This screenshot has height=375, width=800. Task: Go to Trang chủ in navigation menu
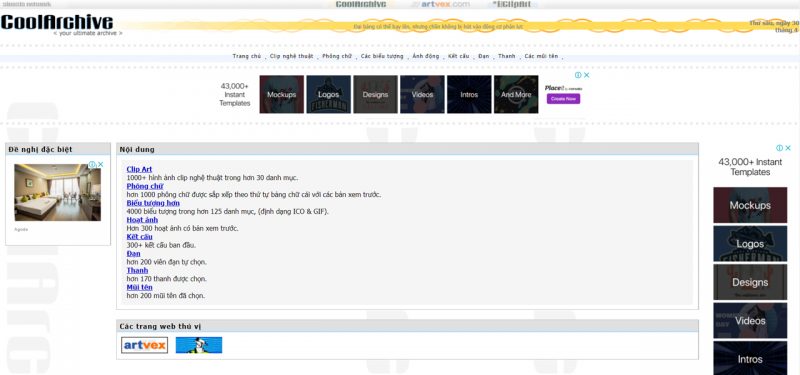pos(246,56)
